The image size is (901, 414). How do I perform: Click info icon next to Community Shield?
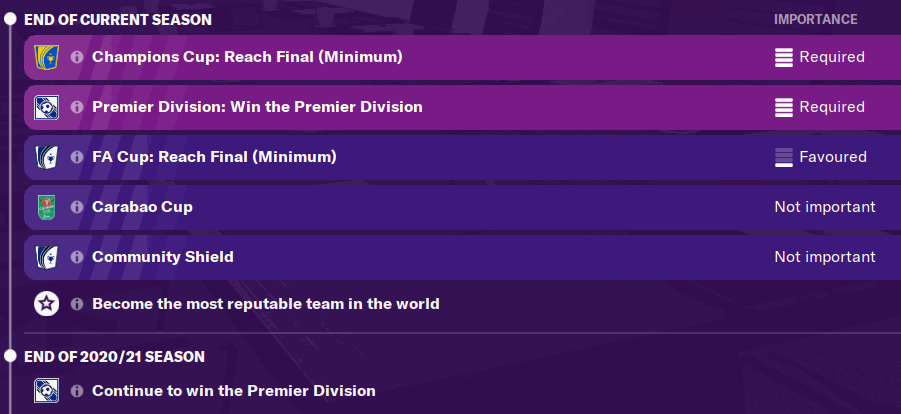77,257
